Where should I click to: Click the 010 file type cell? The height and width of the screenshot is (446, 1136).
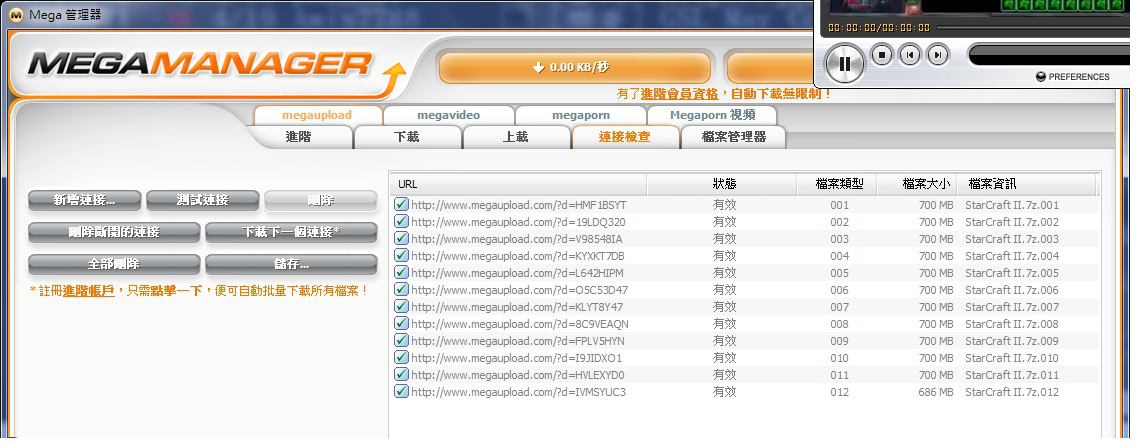point(840,358)
